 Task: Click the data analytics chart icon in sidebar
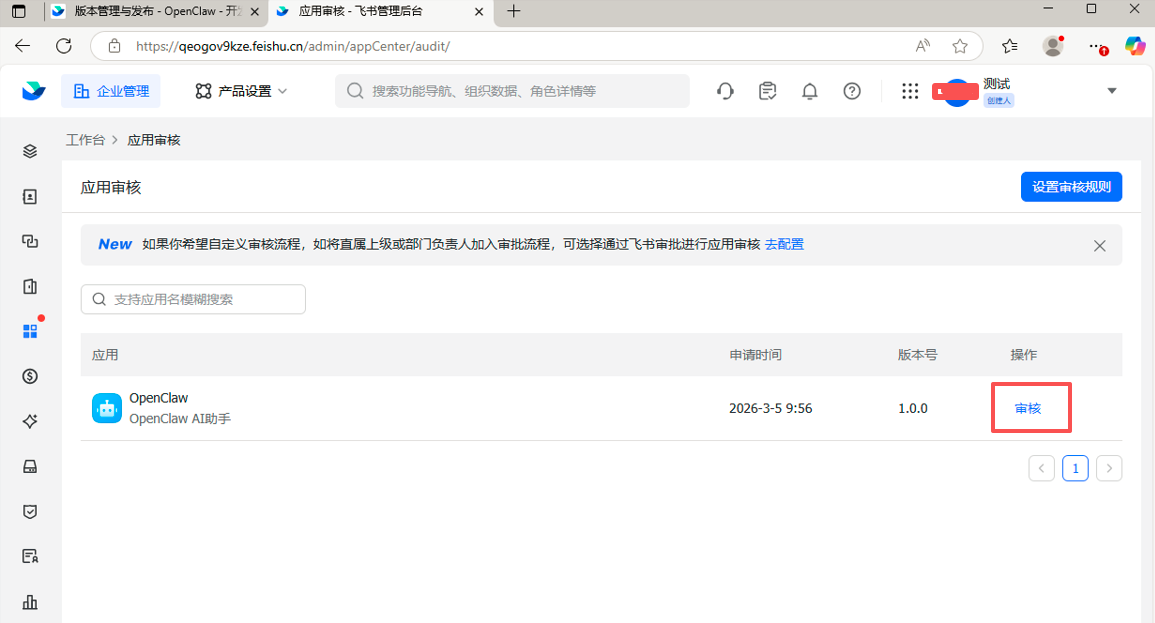click(30, 602)
